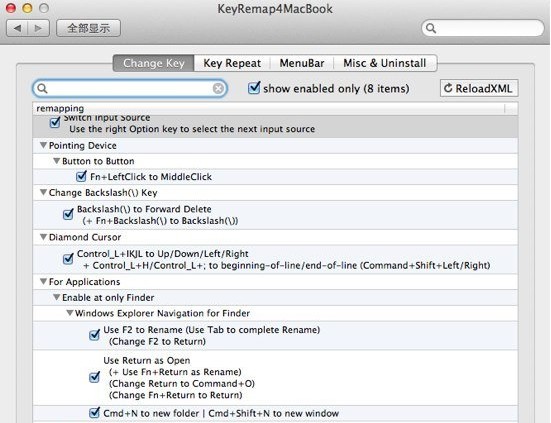Click the KeyRemap4MacBook window title
The width and height of the screenshot is (551, 423).
click(x=275, y=8)
